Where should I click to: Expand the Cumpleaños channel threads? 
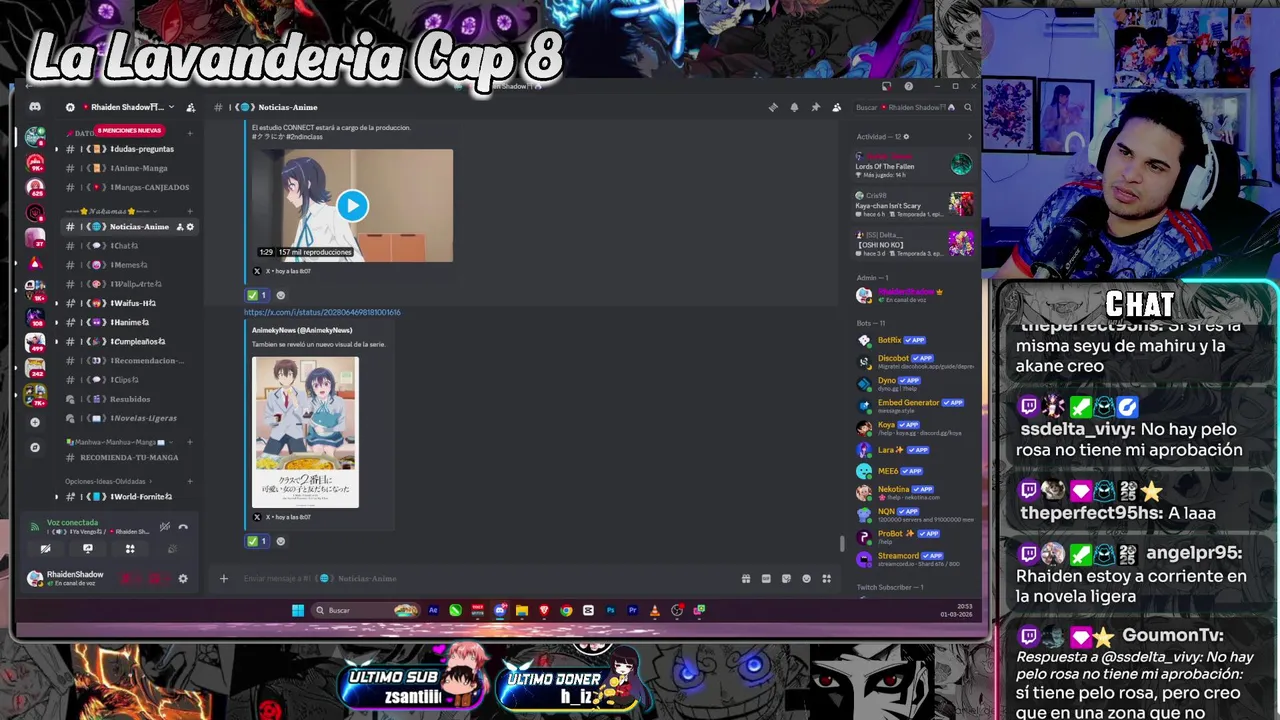[x=56, y=341]
